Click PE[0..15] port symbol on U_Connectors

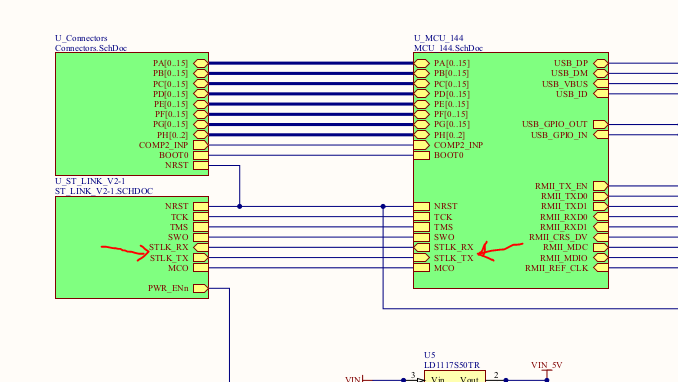click(x=201, y=104)
